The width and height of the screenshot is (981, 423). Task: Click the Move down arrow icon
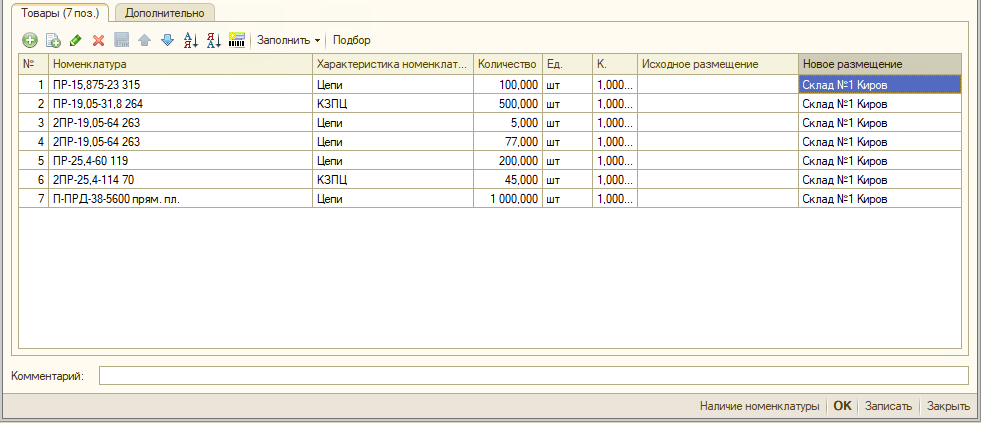pyautogui.click(x=166, y=40)
